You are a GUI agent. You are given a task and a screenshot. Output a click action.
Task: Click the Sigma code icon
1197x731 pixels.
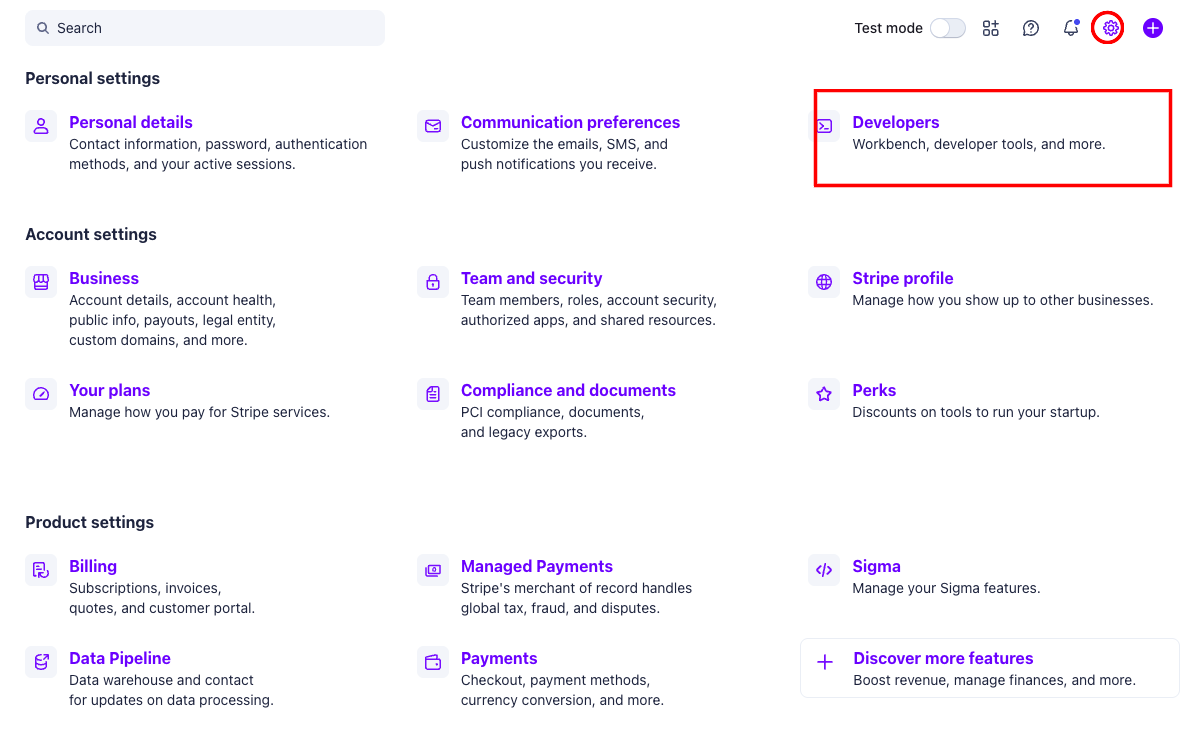coord(823,570)
